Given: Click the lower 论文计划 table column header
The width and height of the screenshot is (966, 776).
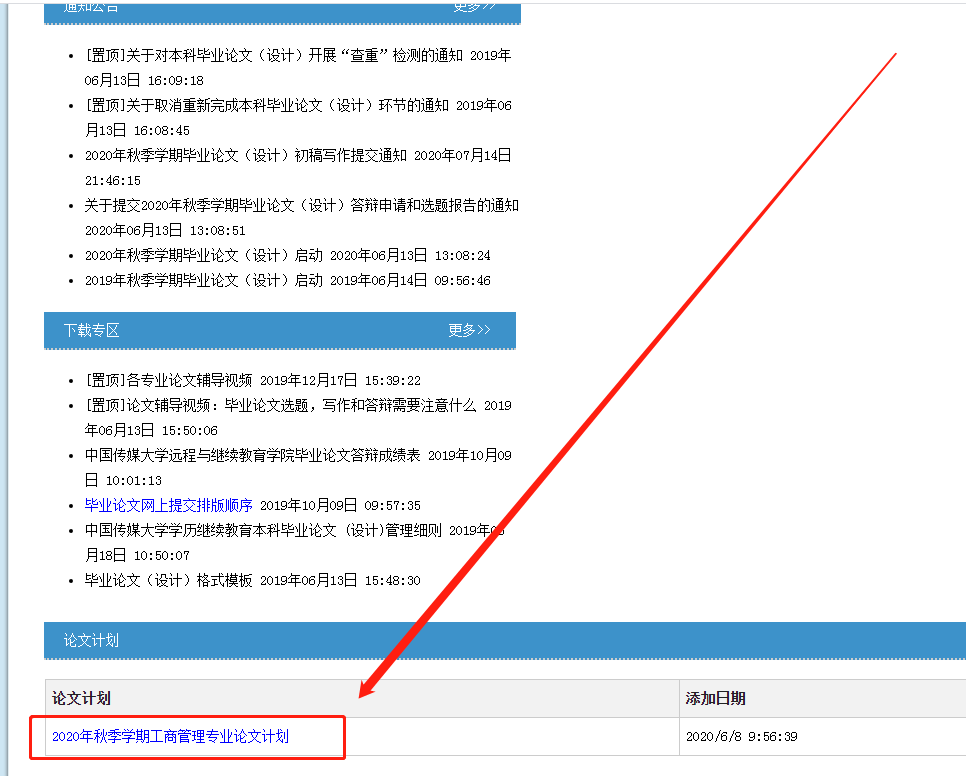Looking at the screenshot, I should point(81,698).
